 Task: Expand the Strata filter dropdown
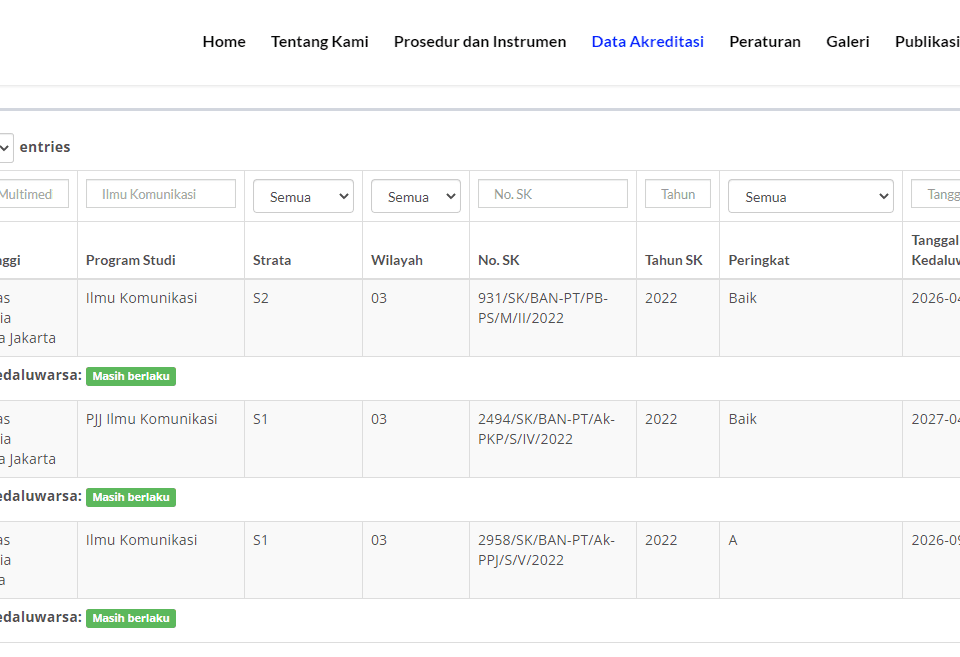[303, 197]
